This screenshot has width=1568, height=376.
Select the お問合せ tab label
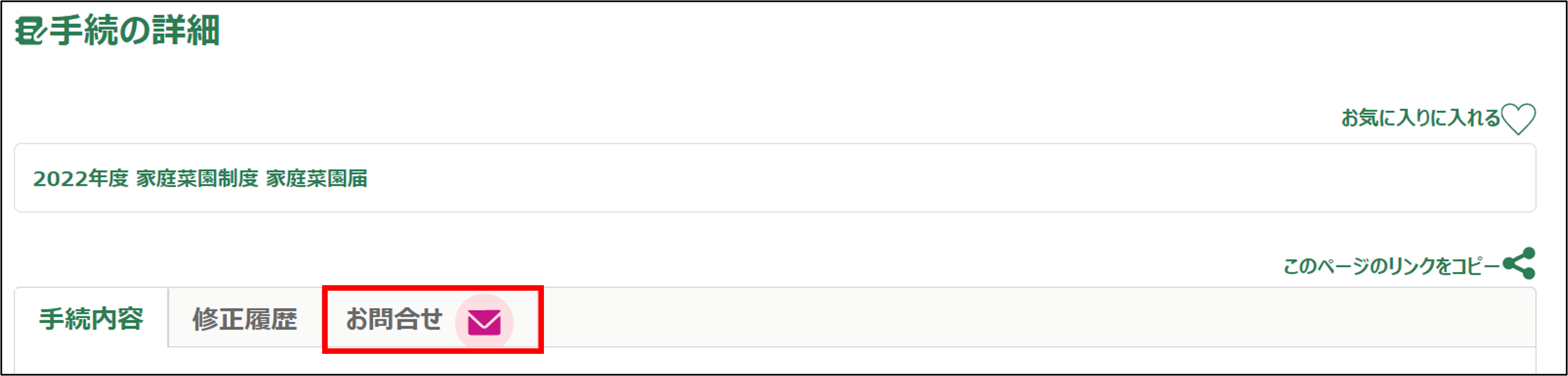pos(394,319)
